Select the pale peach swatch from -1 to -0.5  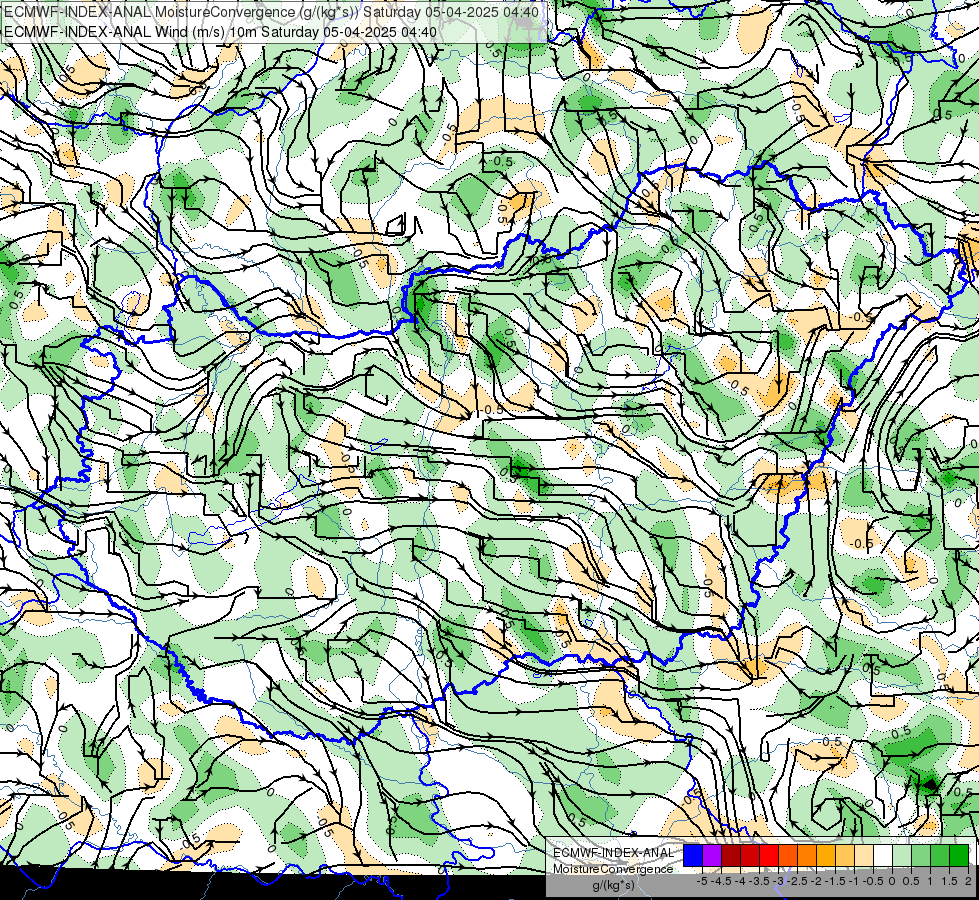pos(864,856)
